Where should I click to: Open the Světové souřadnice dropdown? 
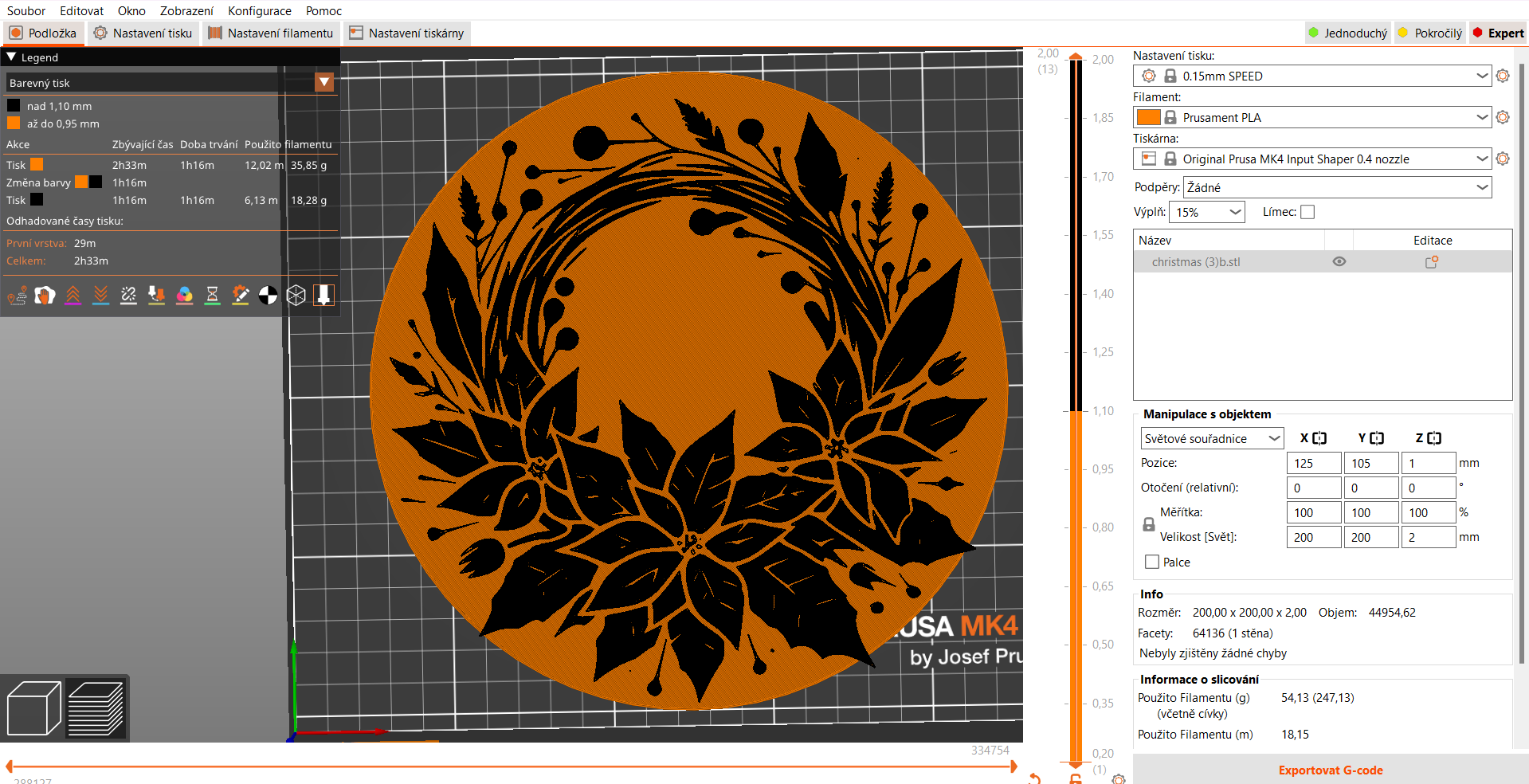(x=1211, y=438)
